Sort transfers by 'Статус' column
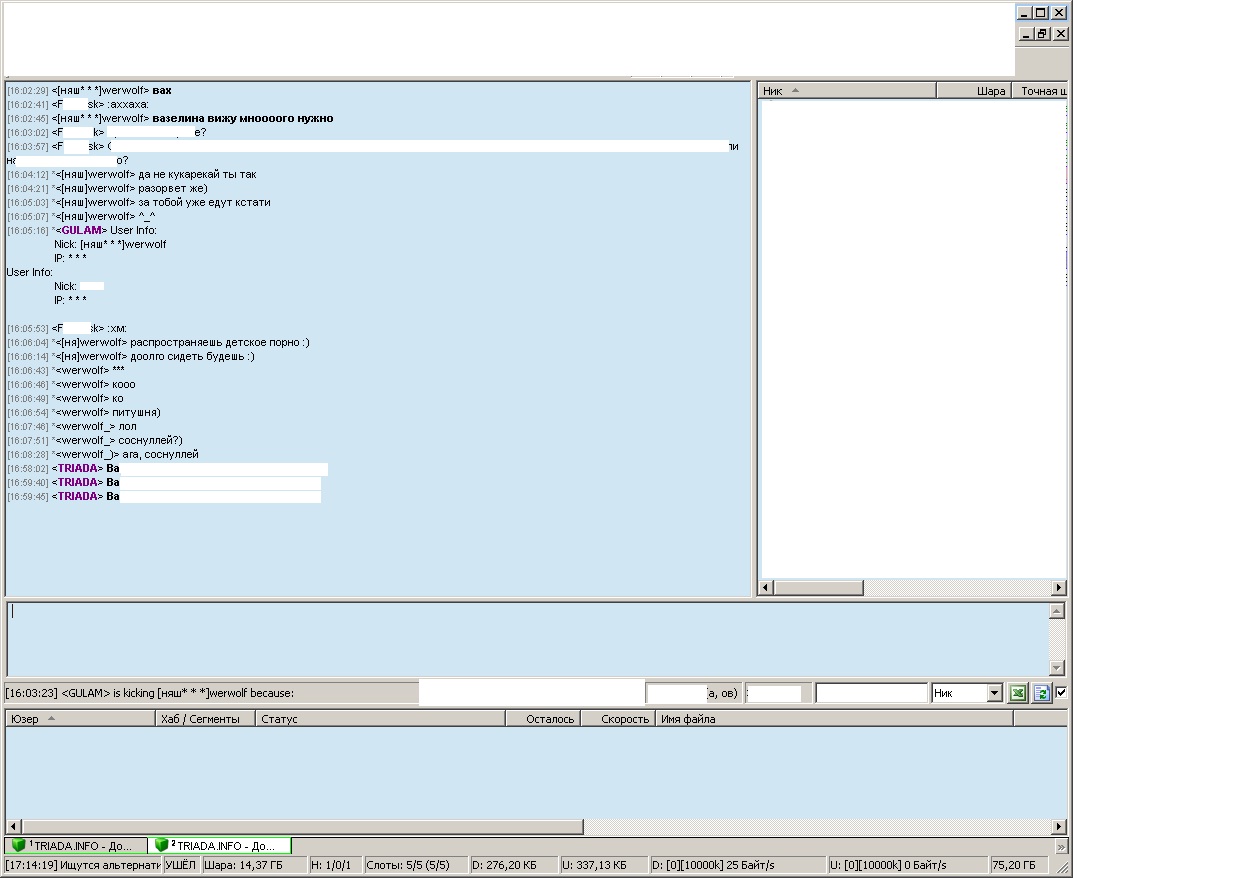The width and height of the screenshot is (1252, 878). point(380,719)
